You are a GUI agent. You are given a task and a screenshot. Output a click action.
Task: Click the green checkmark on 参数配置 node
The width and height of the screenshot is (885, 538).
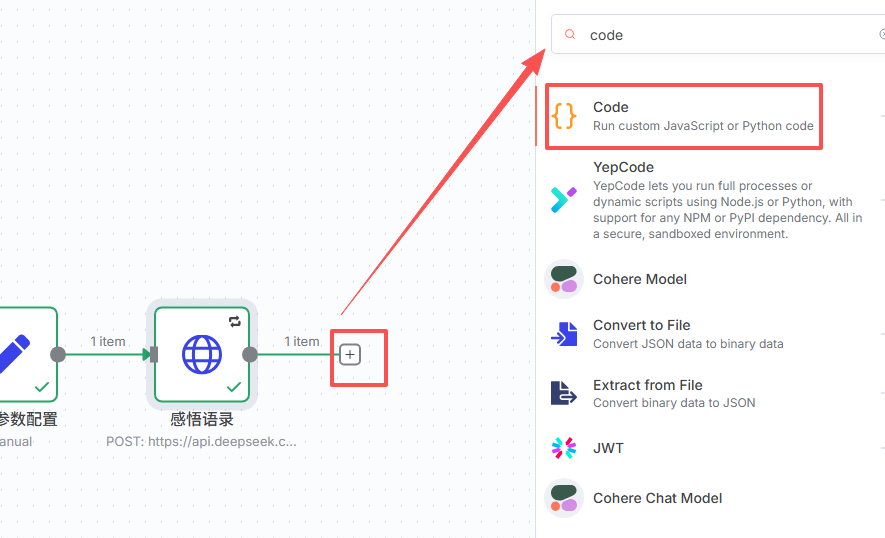(42, 387)
